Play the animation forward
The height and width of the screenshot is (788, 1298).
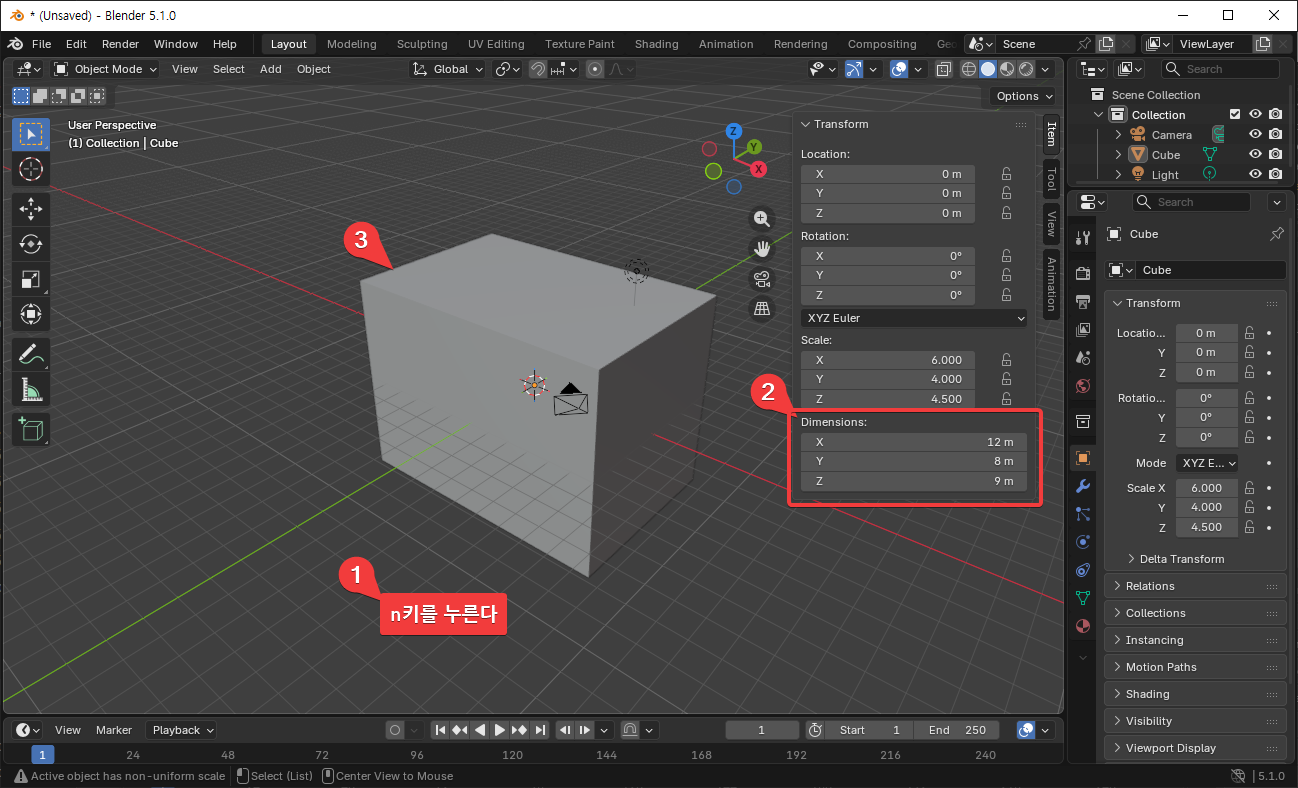tap(500, 730)
